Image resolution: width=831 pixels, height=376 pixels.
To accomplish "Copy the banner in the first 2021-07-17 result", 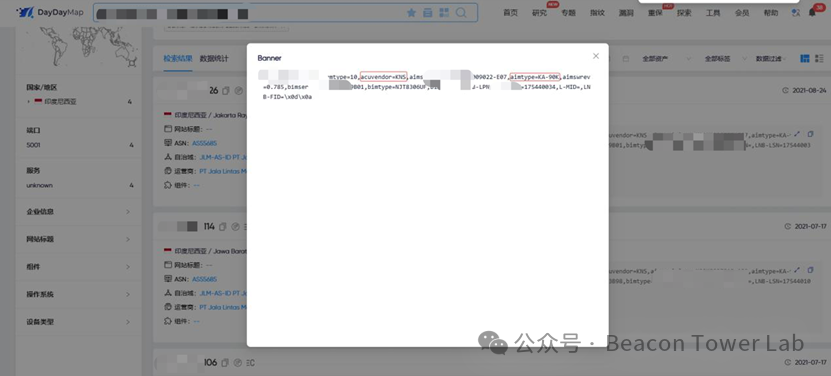I will (x=810, y=270).
